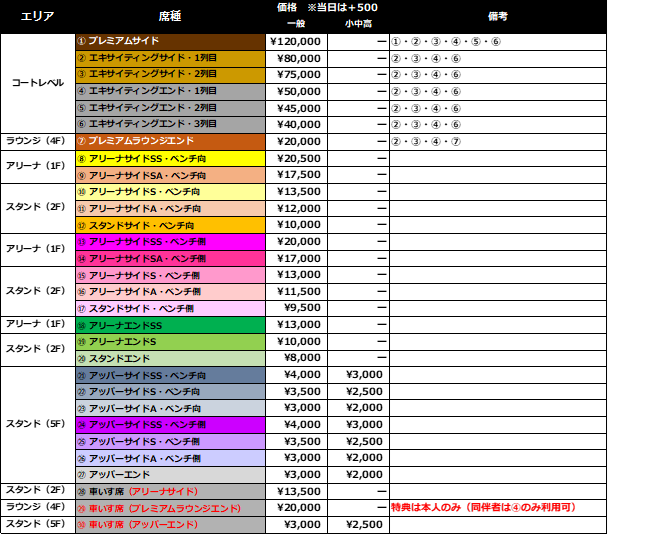Click the red wheelchair note in 備考

point(483,508)
